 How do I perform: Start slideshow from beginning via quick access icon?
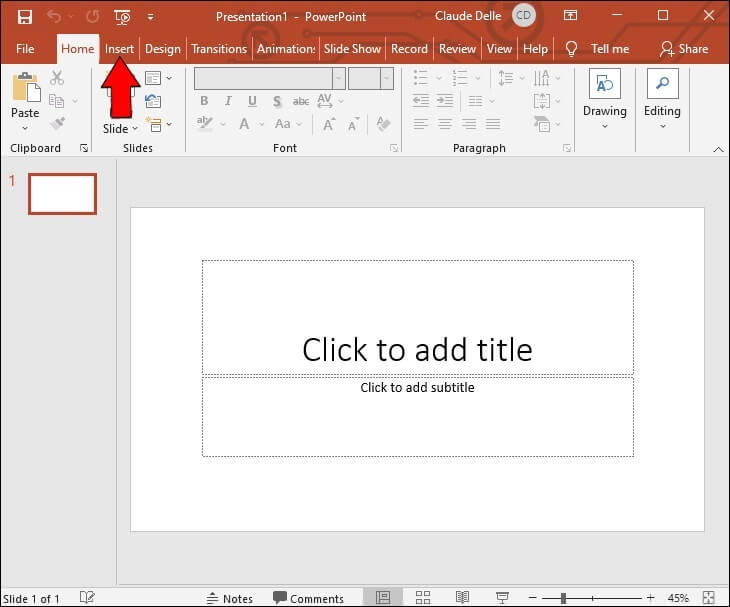(122, 17)
